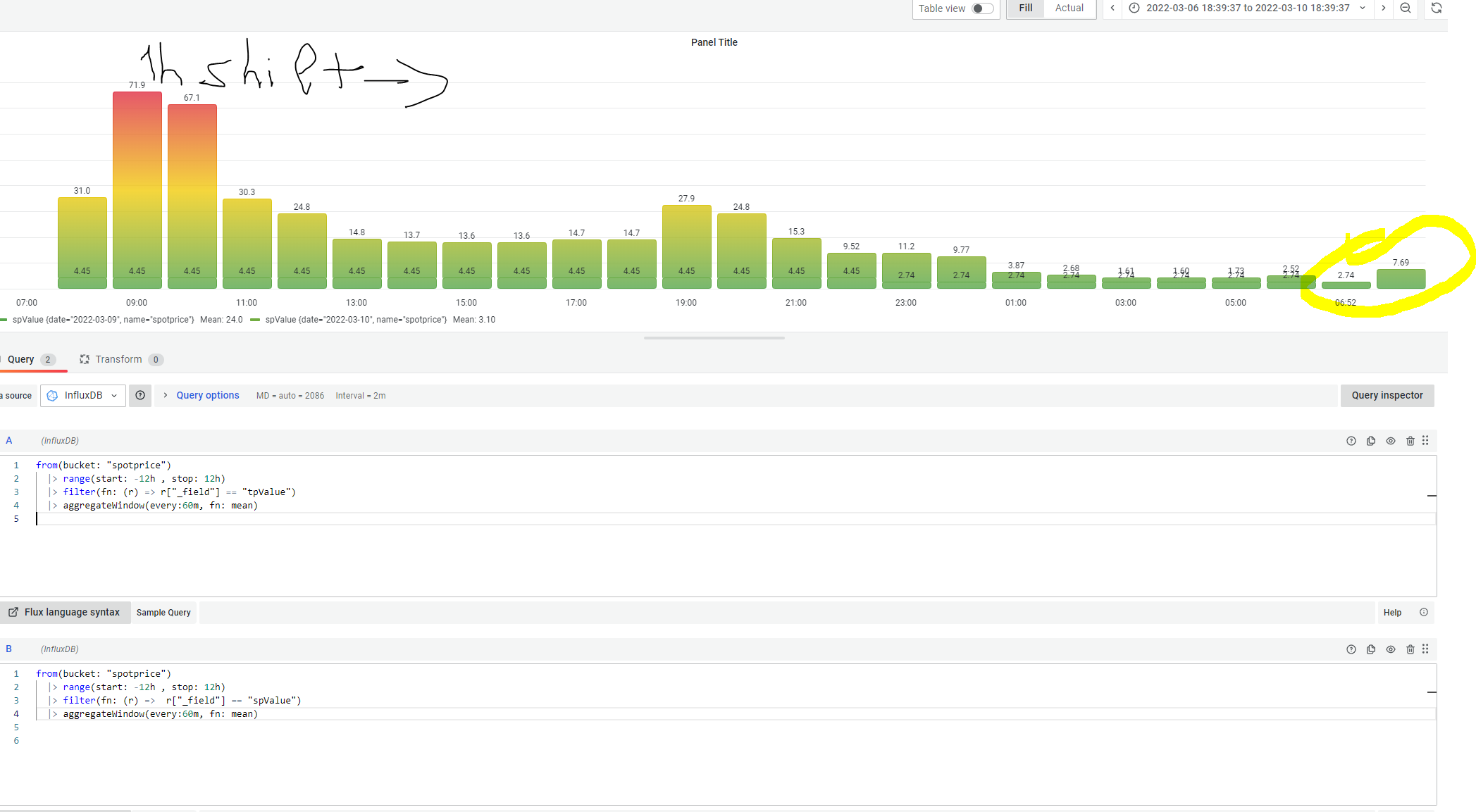Image resolution: width=1476 pixels, height=812 pixels.
Task: Duplicate query A using the copy icon
Action: (x=1371, y=440)
